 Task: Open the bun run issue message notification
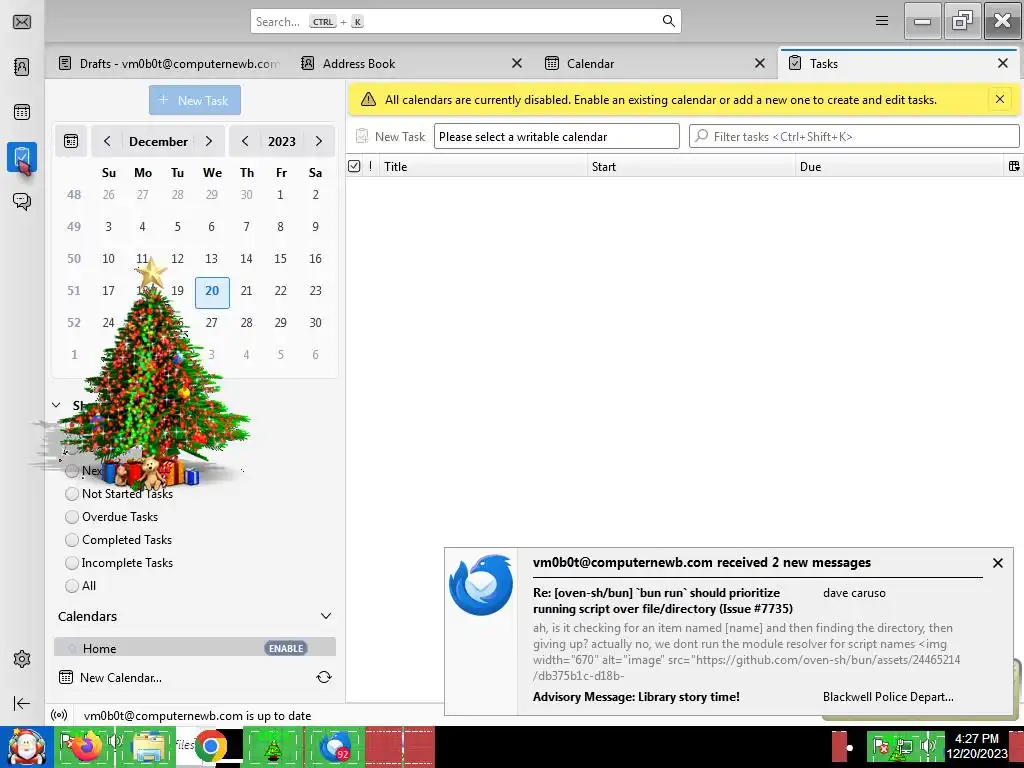pyautogui.click(x=662, y=601)
